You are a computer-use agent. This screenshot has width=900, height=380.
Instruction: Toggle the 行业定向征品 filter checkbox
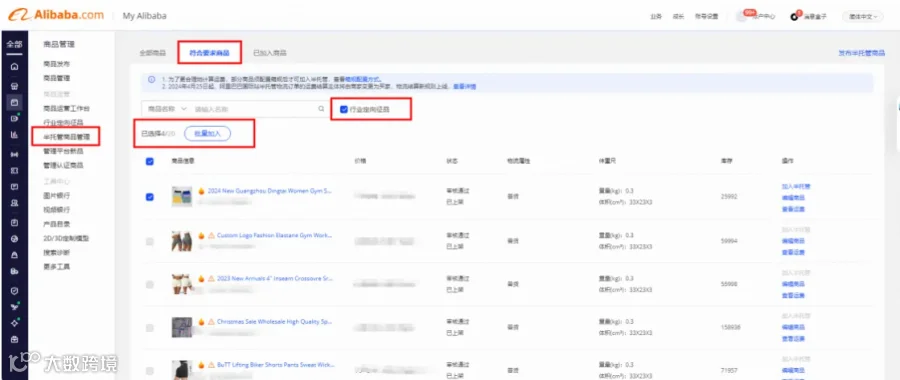click(x=344, y=109)
